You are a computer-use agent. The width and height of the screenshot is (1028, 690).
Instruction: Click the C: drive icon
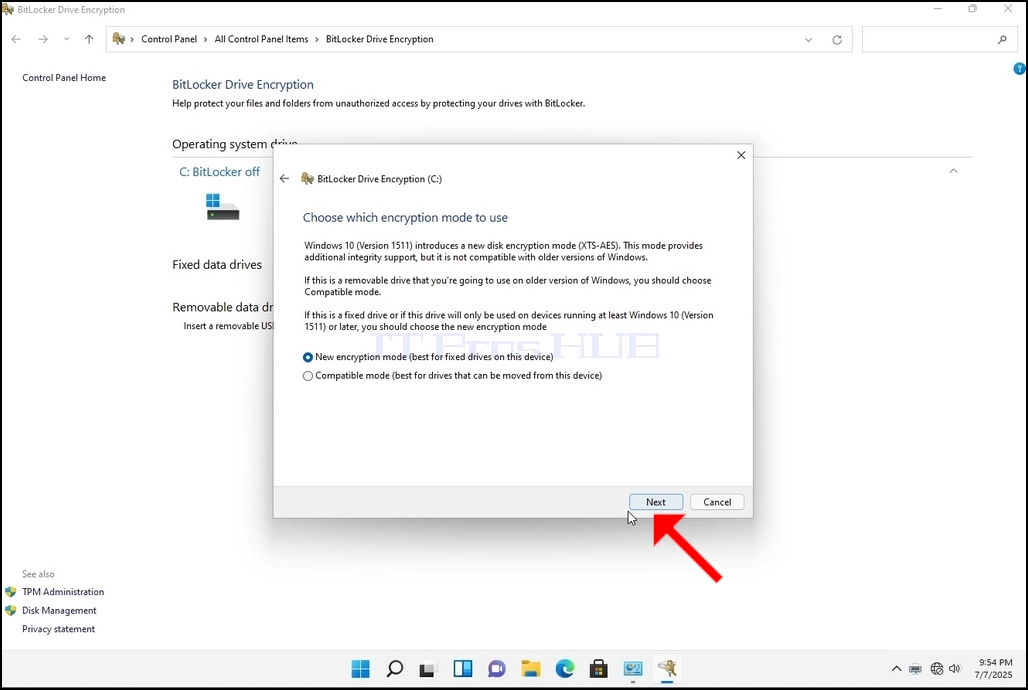pos(222,207)
